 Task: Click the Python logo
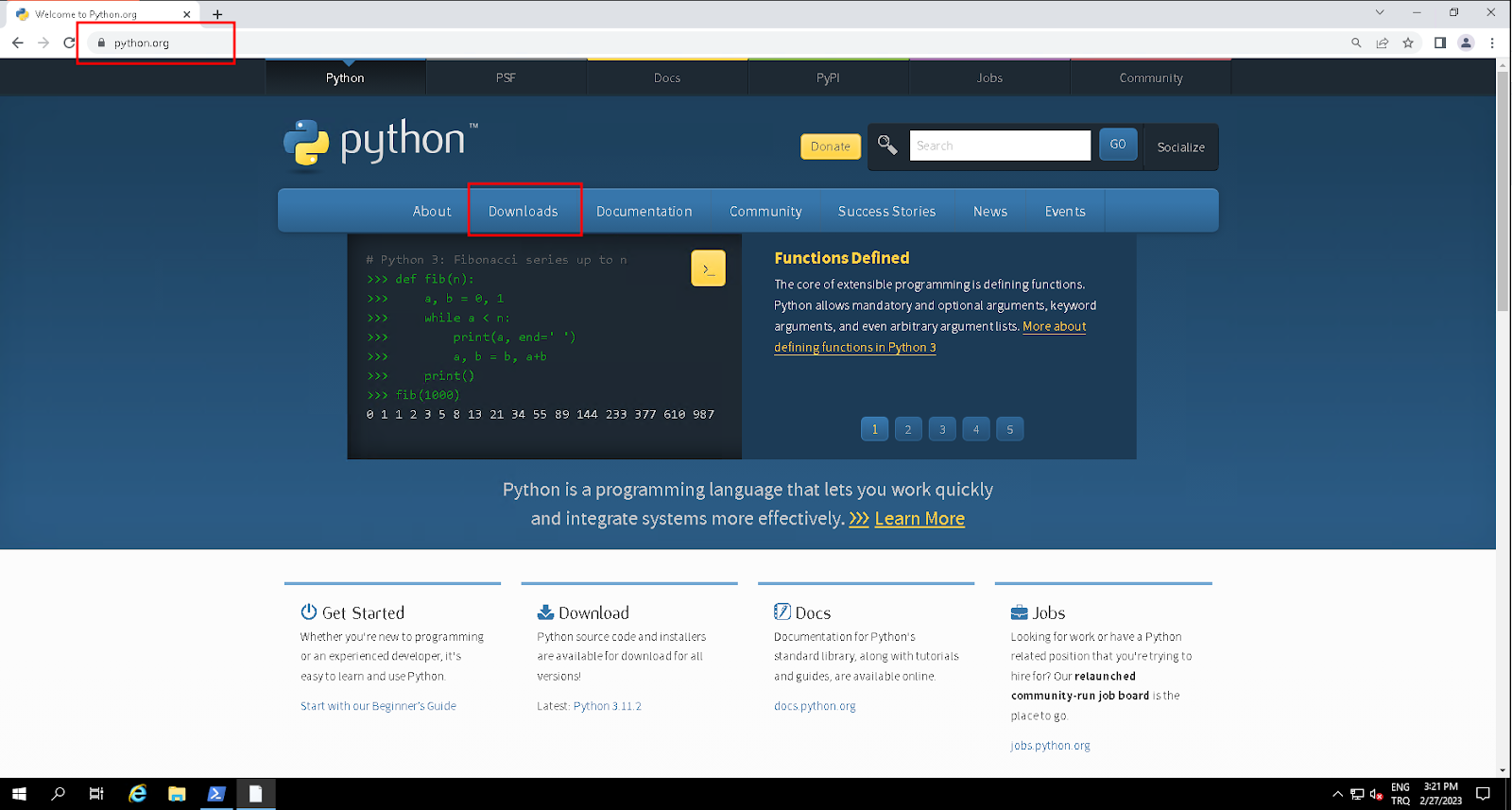tap(380, 144)
